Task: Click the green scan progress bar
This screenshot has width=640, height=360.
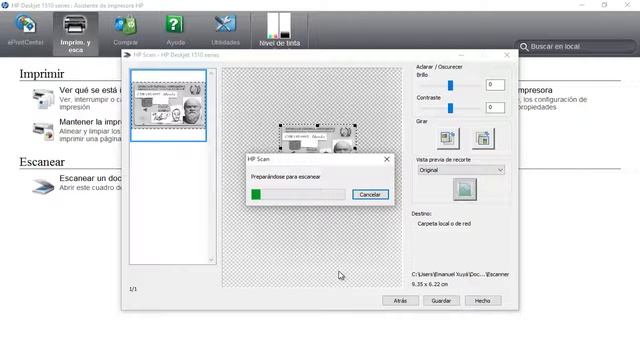Action: [x=256, y=195]
